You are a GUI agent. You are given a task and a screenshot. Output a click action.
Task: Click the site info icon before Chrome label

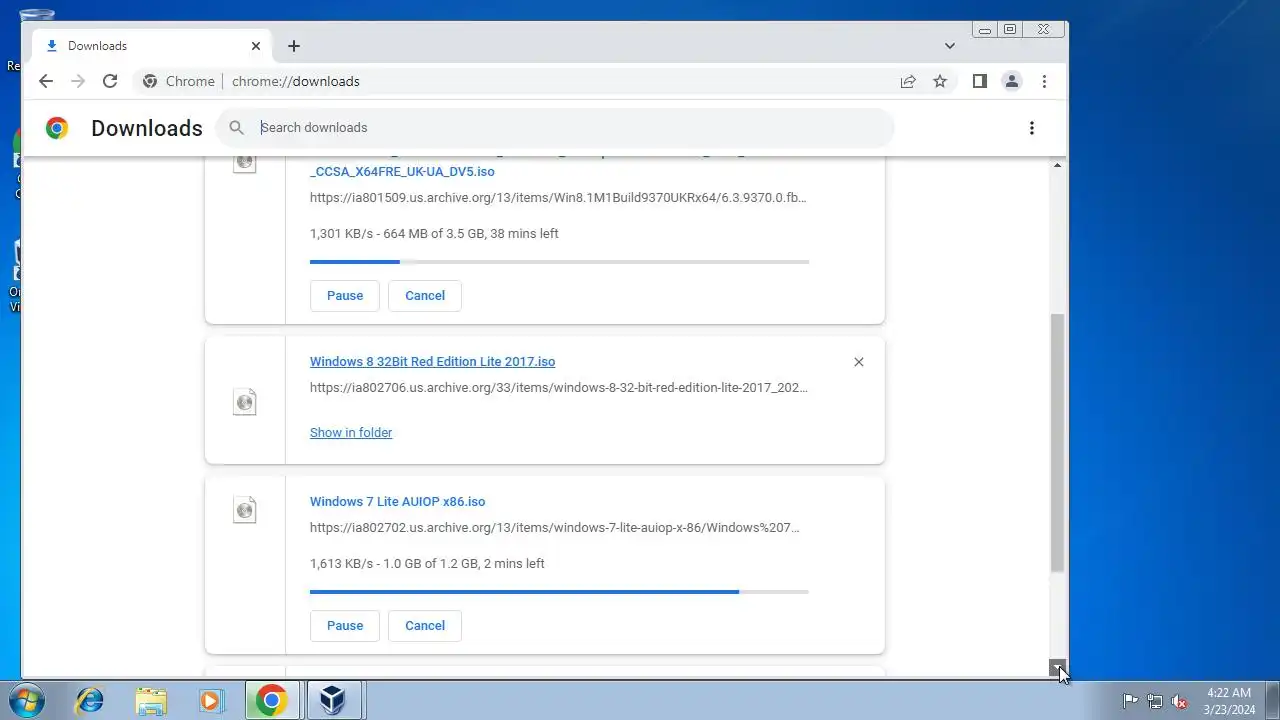coord(150,81)
